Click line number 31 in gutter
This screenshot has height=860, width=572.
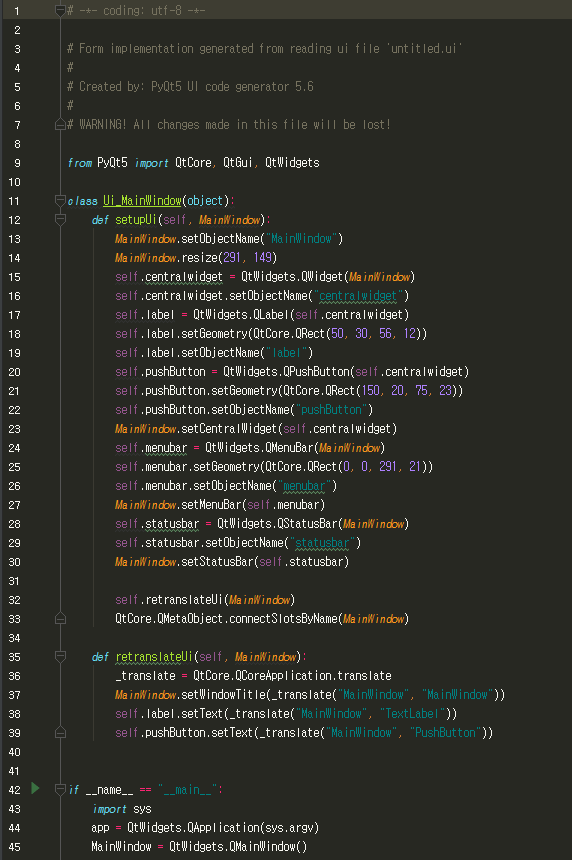tap(14, 581)
